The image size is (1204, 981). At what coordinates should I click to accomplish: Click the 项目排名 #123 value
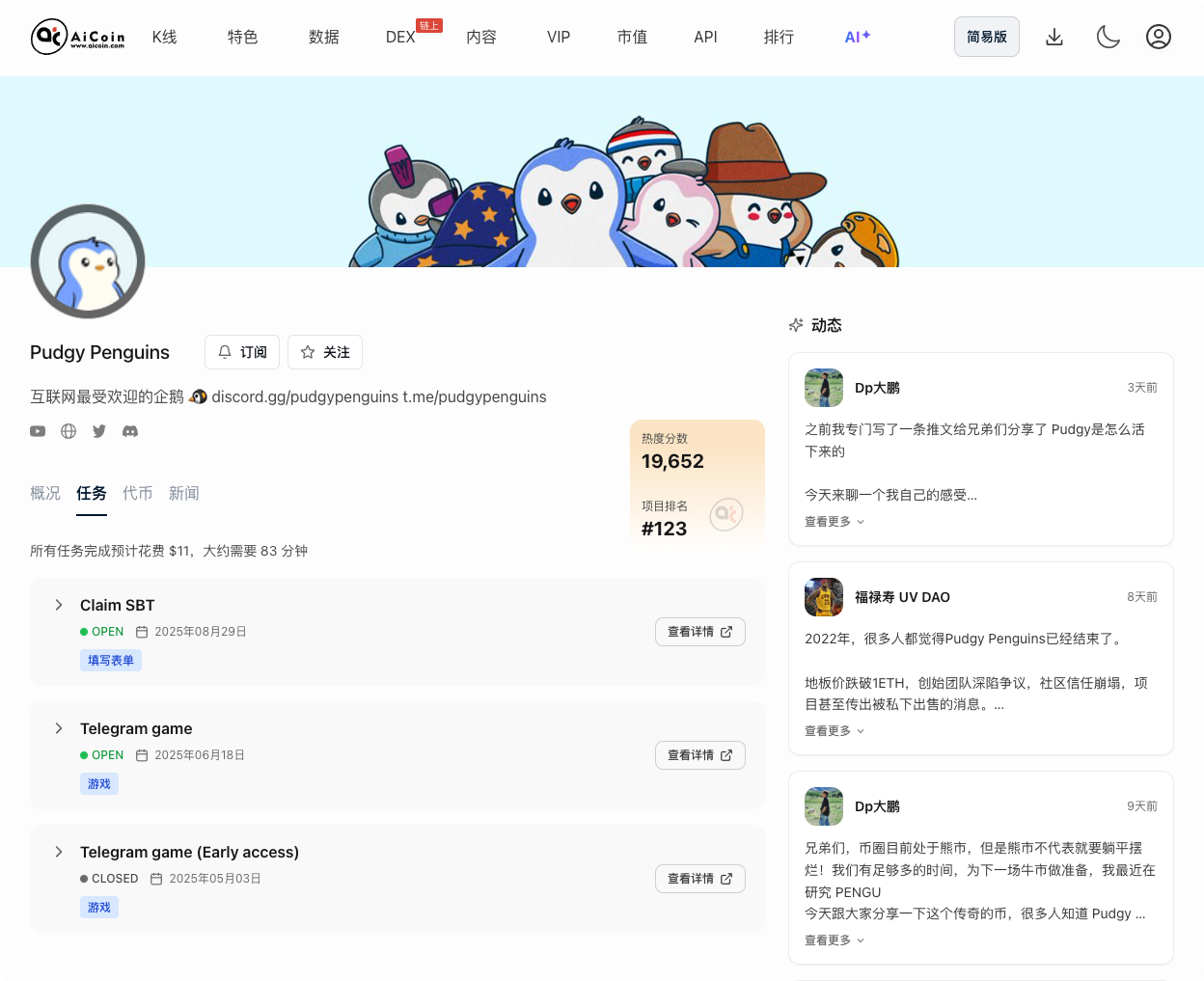pos(665,529)
